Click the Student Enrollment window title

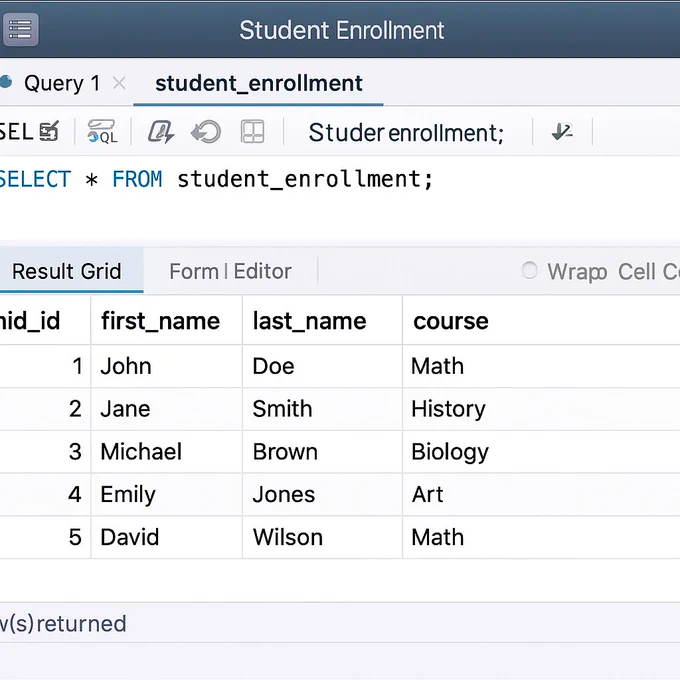point(342,30)
